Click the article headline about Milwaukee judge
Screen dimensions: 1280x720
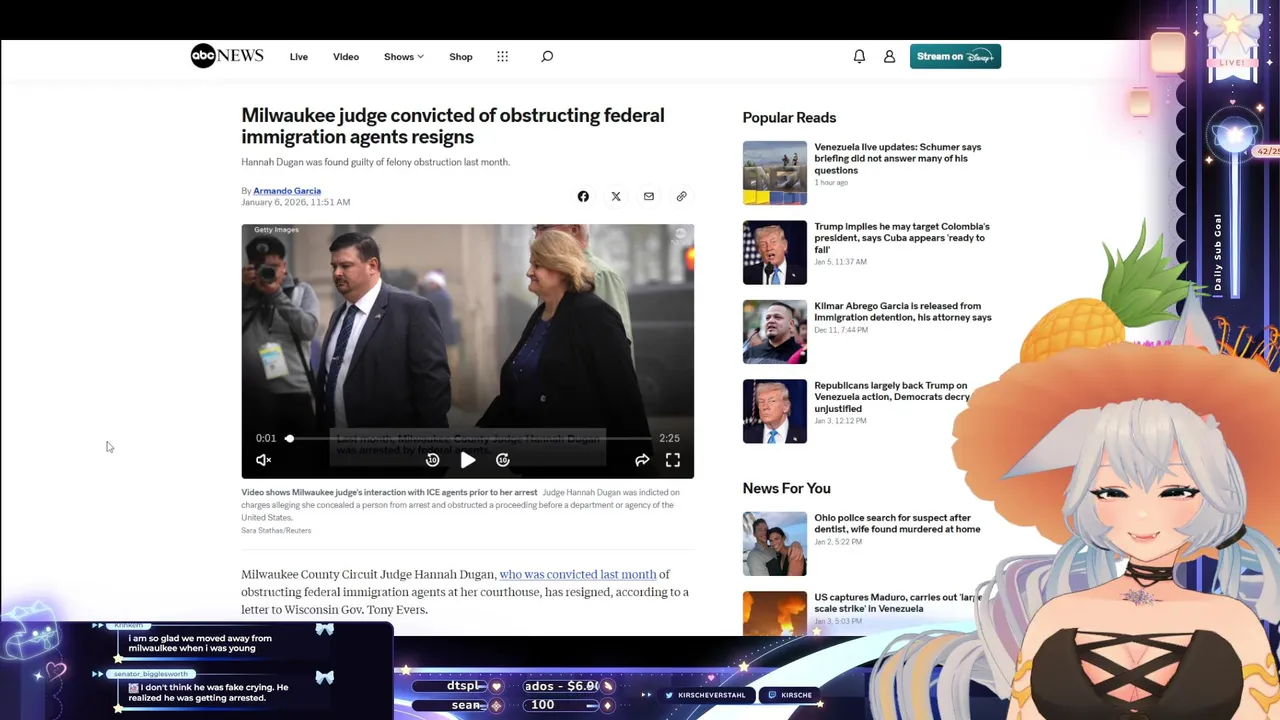point(453,126)
